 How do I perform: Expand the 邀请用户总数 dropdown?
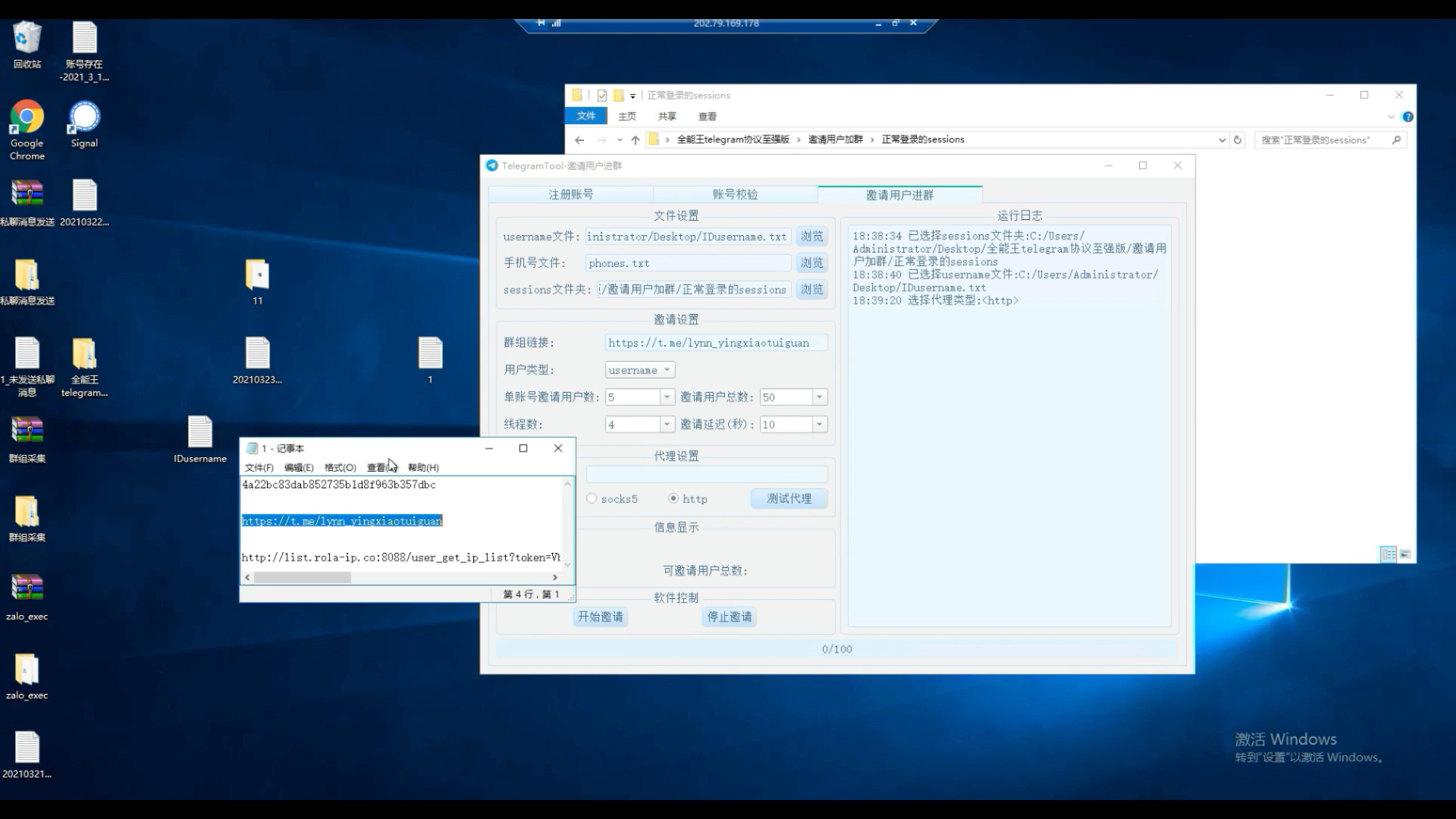(x=820, y=397)
